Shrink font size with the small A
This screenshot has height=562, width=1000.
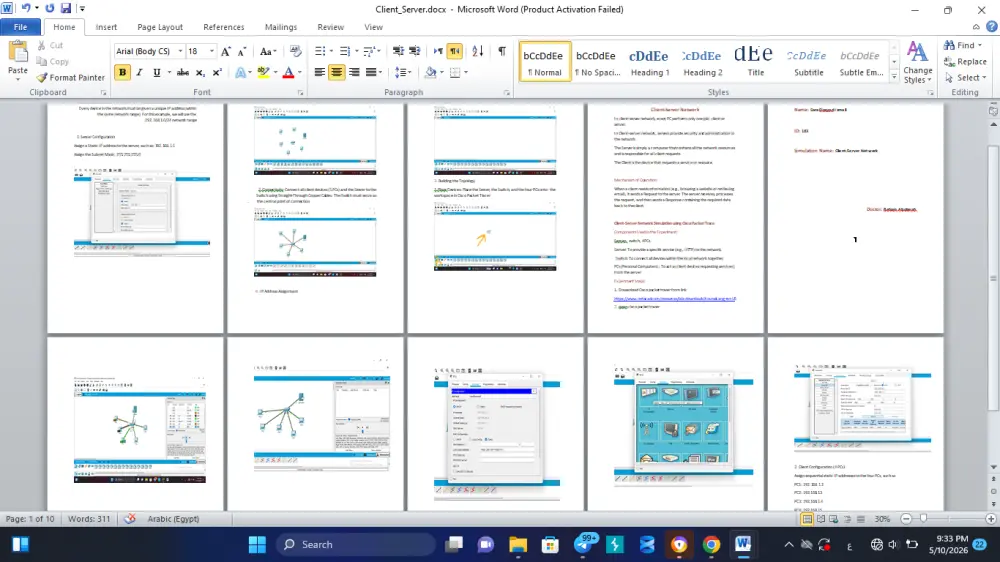242,51
